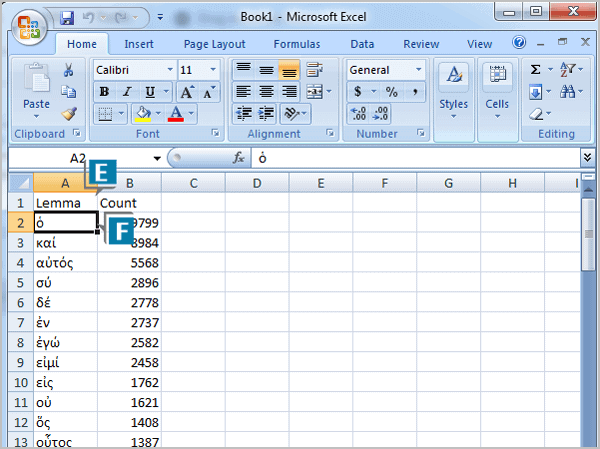Switch to the Page Layout tab
The image size is (600, 449).
[x=214, y=44]
